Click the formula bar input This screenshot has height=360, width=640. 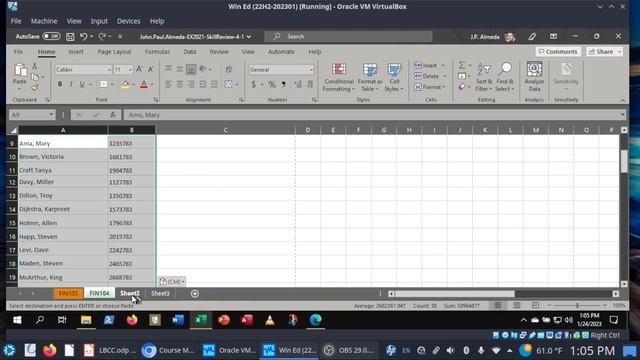click(373, 115)
